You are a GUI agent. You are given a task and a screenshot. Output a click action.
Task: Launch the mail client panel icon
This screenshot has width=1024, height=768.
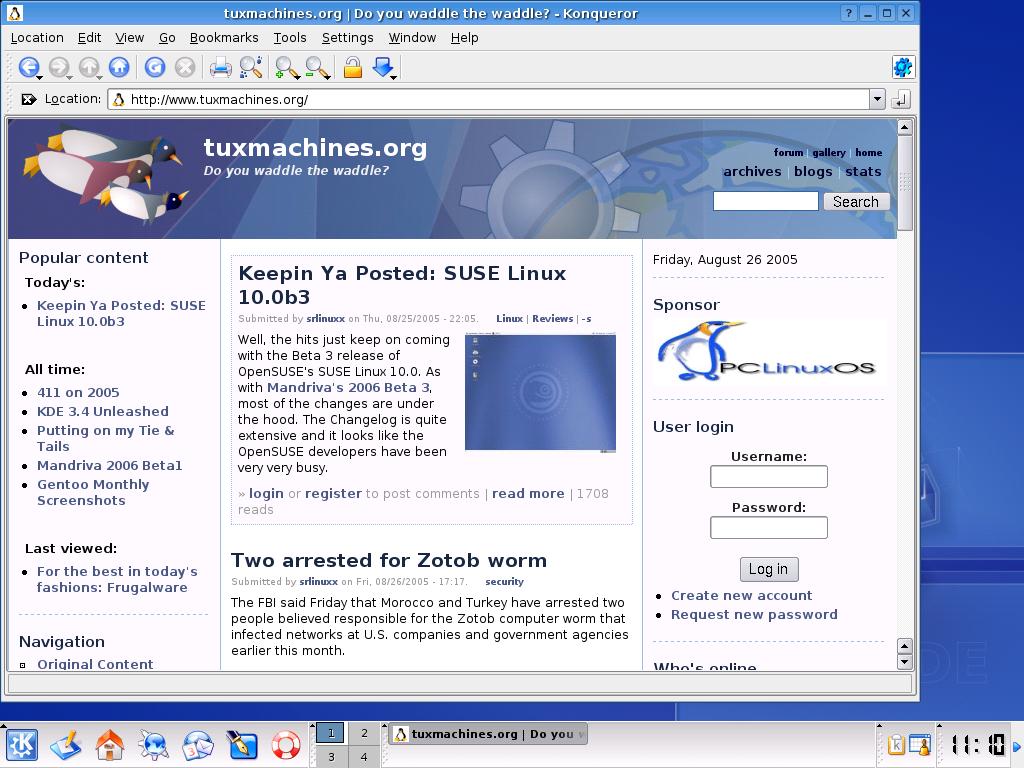coord(198,745)
